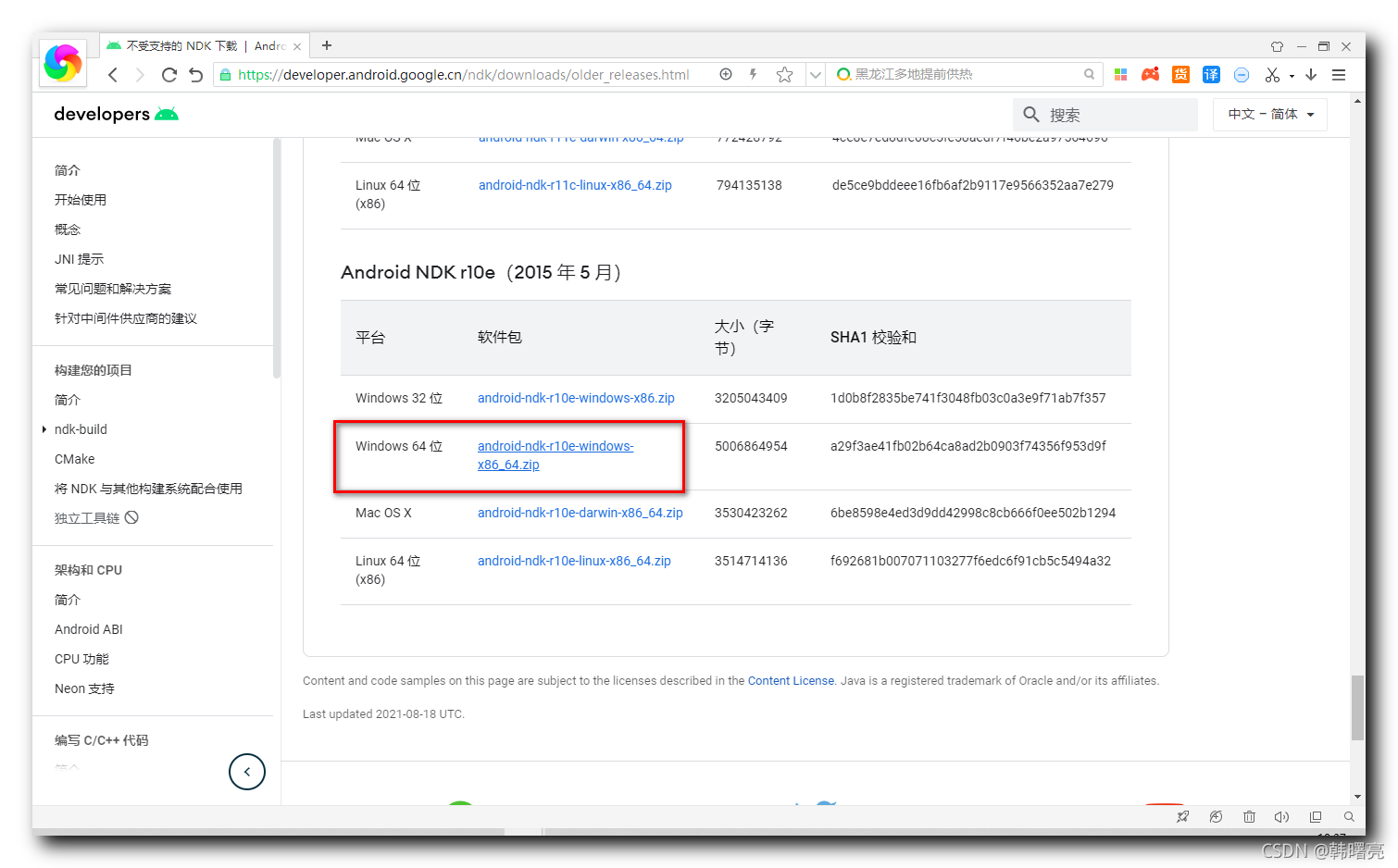Focus the 搜索 search field
This screenshot has width=1398, height=868.
[1105, 115]
